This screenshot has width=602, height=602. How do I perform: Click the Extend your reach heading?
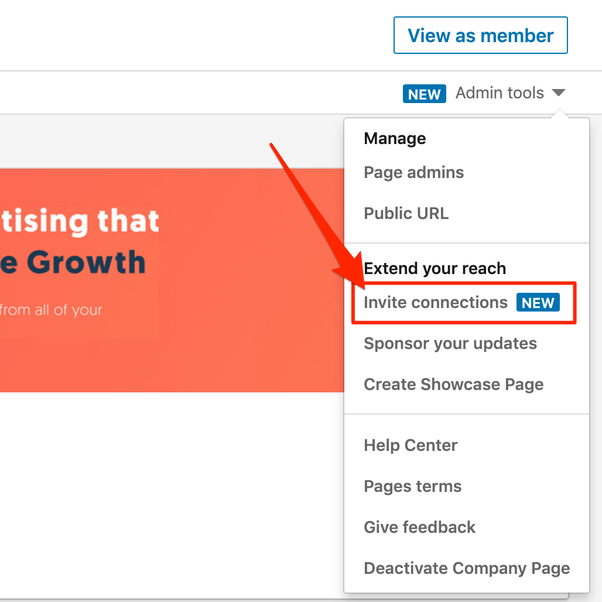tap(435, 268)
